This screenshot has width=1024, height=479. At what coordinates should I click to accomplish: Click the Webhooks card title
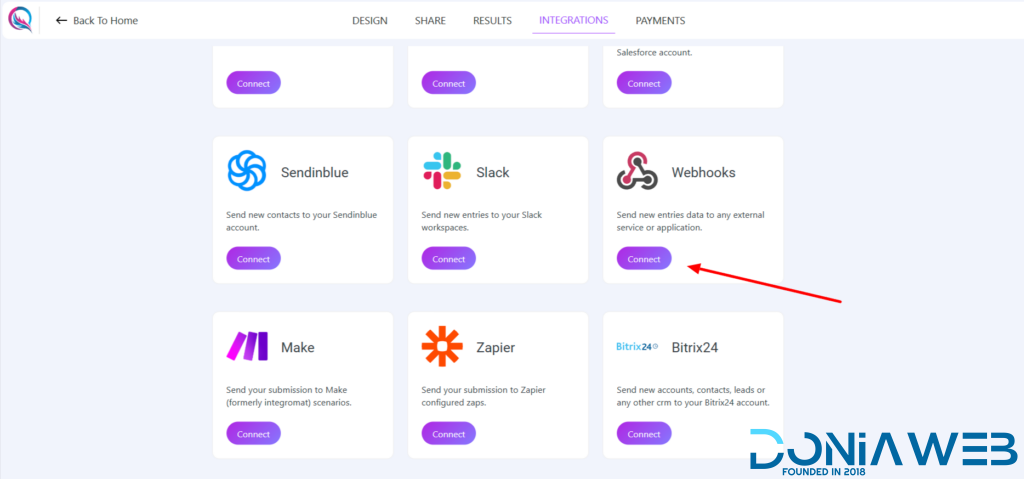(x=703, y=173)
